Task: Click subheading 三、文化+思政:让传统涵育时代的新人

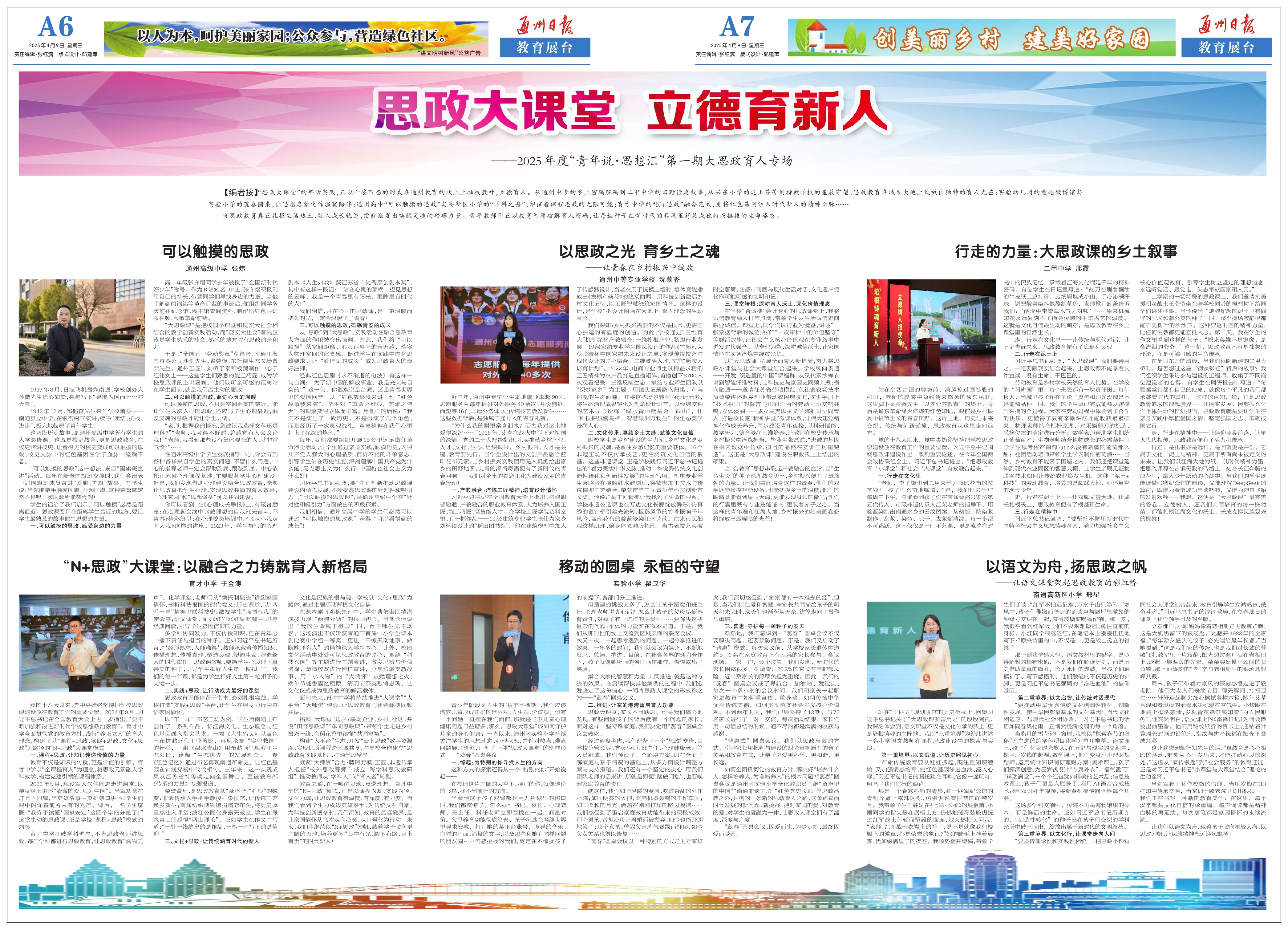Action: click(212, 841)
